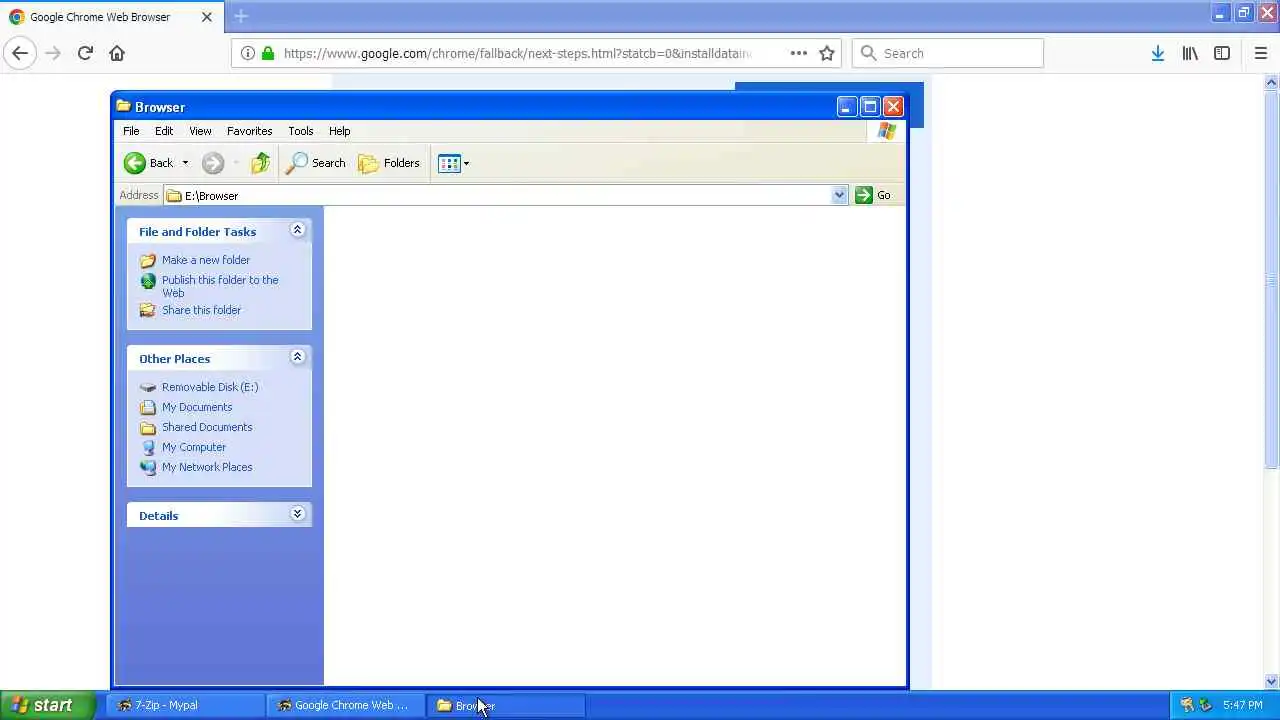
Task: Open page actions three-dot menu
Action: (798, 53)
